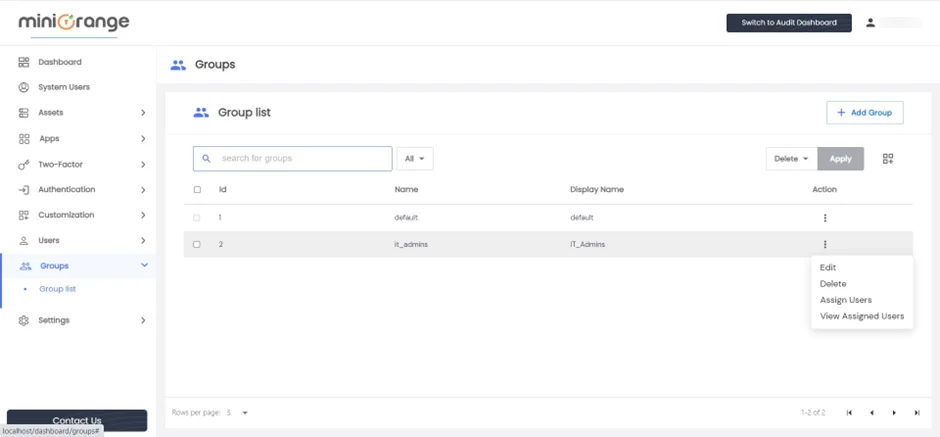The image size is (940, 437).
Task: Click the Contact Us button
Action: (x=77, y=420)
